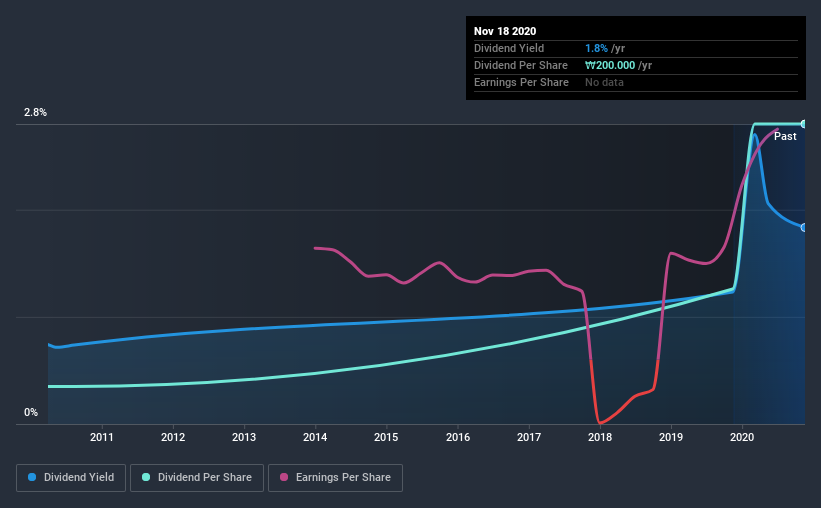The height and width of the screenshot is (508, 821).
Task: Click the 1.8% dividend yield value
Action: coord(596,48)
